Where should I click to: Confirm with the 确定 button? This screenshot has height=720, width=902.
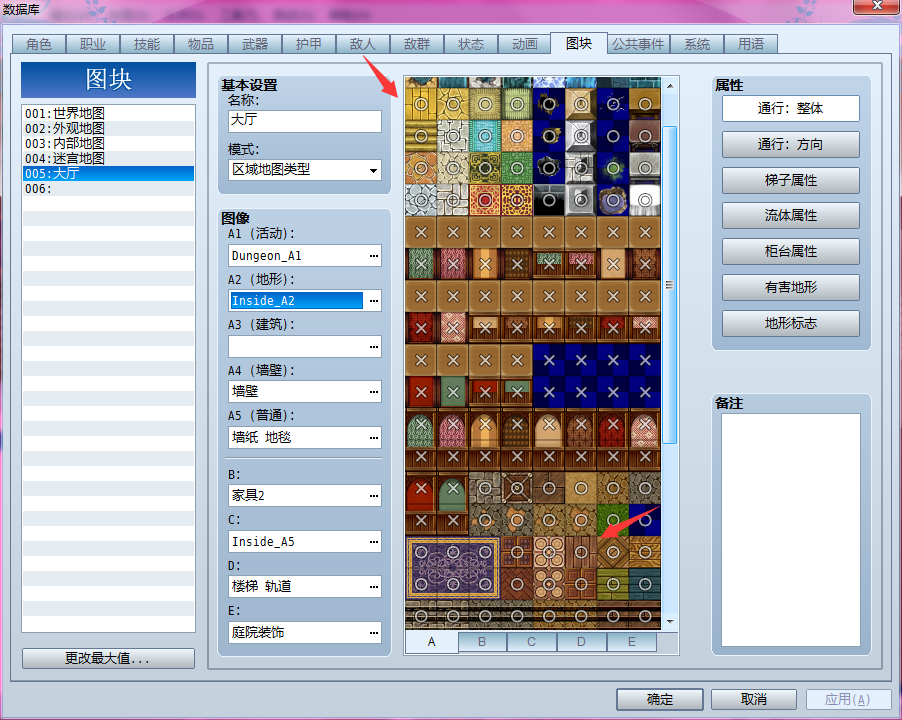[x=660, y=699]
